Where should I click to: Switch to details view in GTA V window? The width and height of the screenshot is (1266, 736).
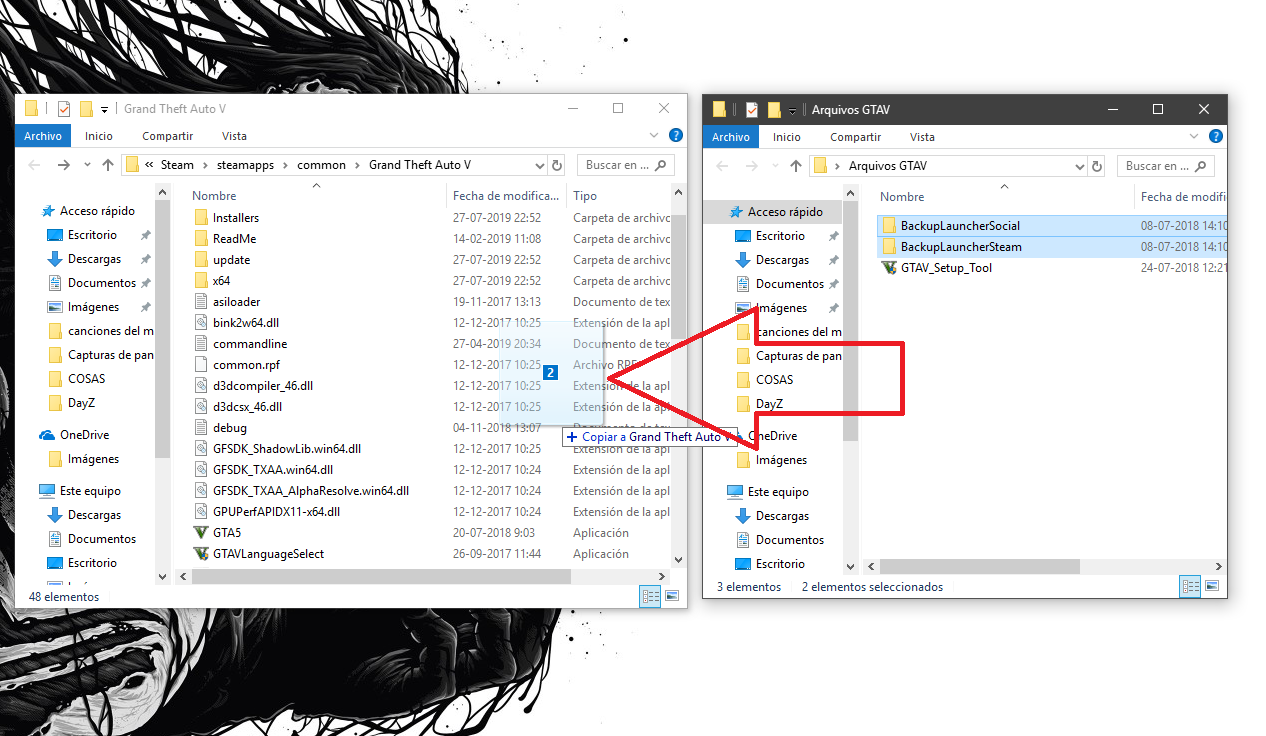coord(650,596)
